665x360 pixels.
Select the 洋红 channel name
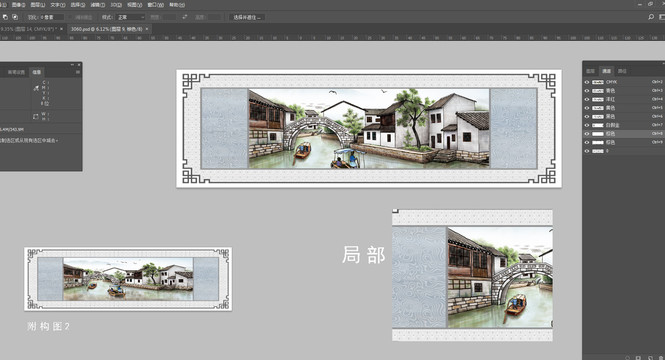tap(610, 99)
